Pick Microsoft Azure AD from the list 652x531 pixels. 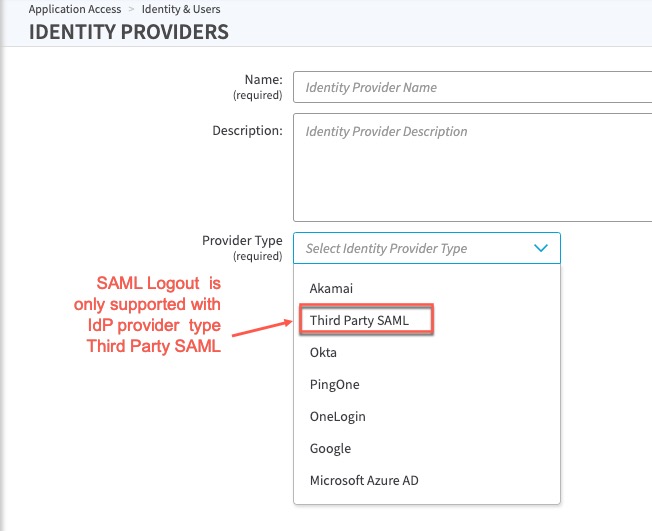364,480
